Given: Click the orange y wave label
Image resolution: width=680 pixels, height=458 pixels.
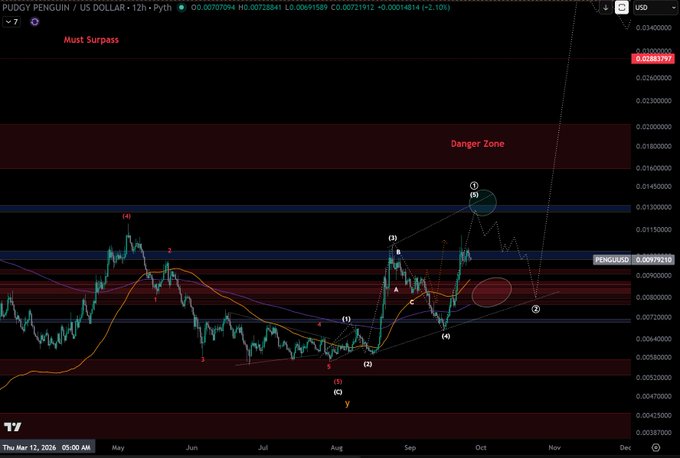Looking at the screenshot, I should pyautogui.click(x=347, y=404).
